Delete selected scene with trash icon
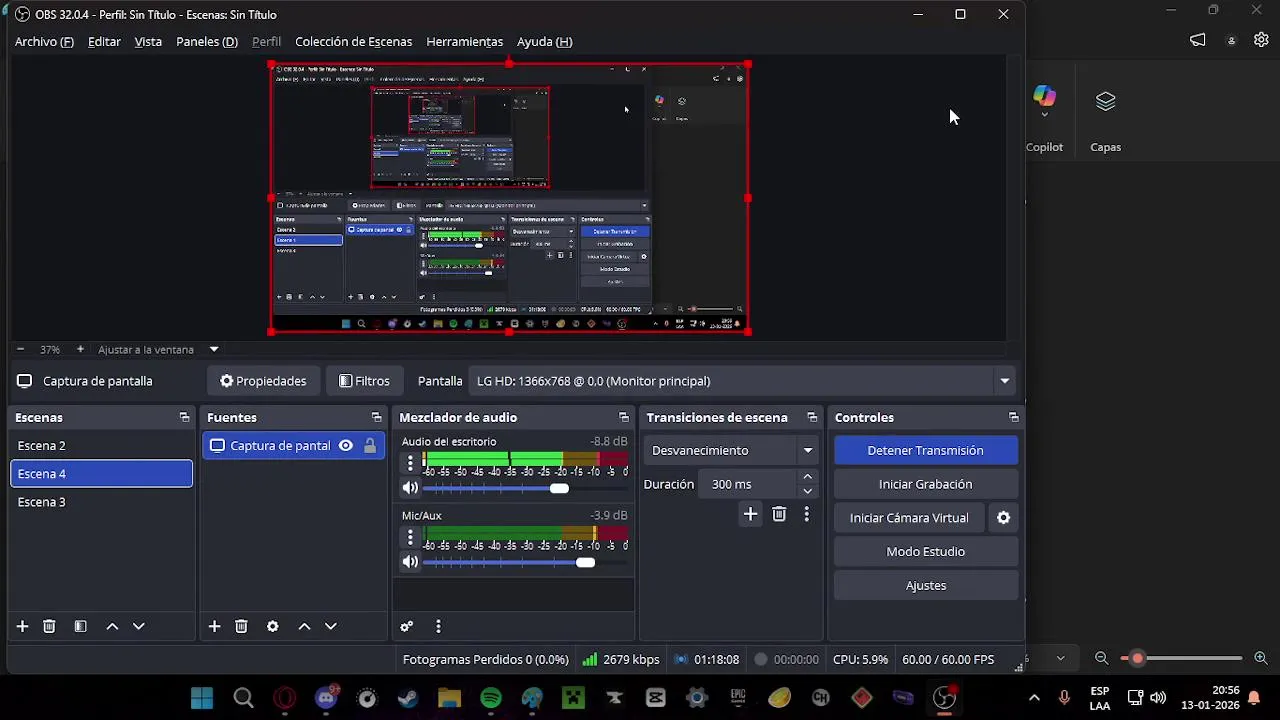The height and width of the screenshot is (720, 1280). click(49, 626)
